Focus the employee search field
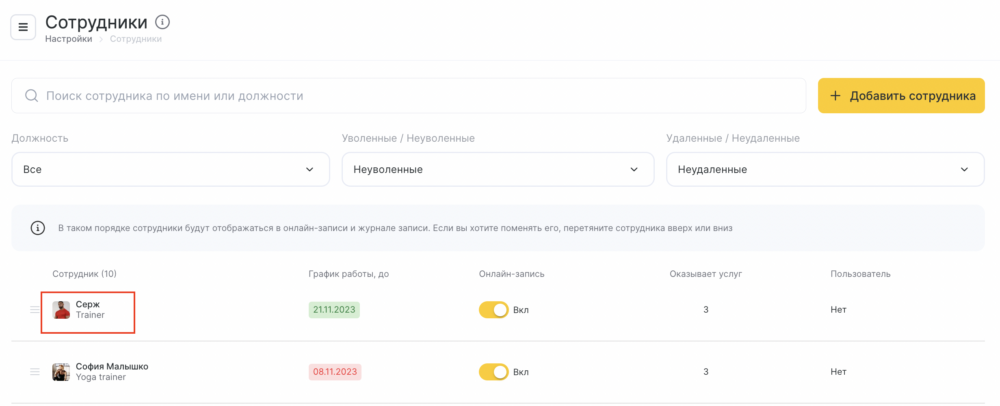The image size is (1000, 406). 409,96
